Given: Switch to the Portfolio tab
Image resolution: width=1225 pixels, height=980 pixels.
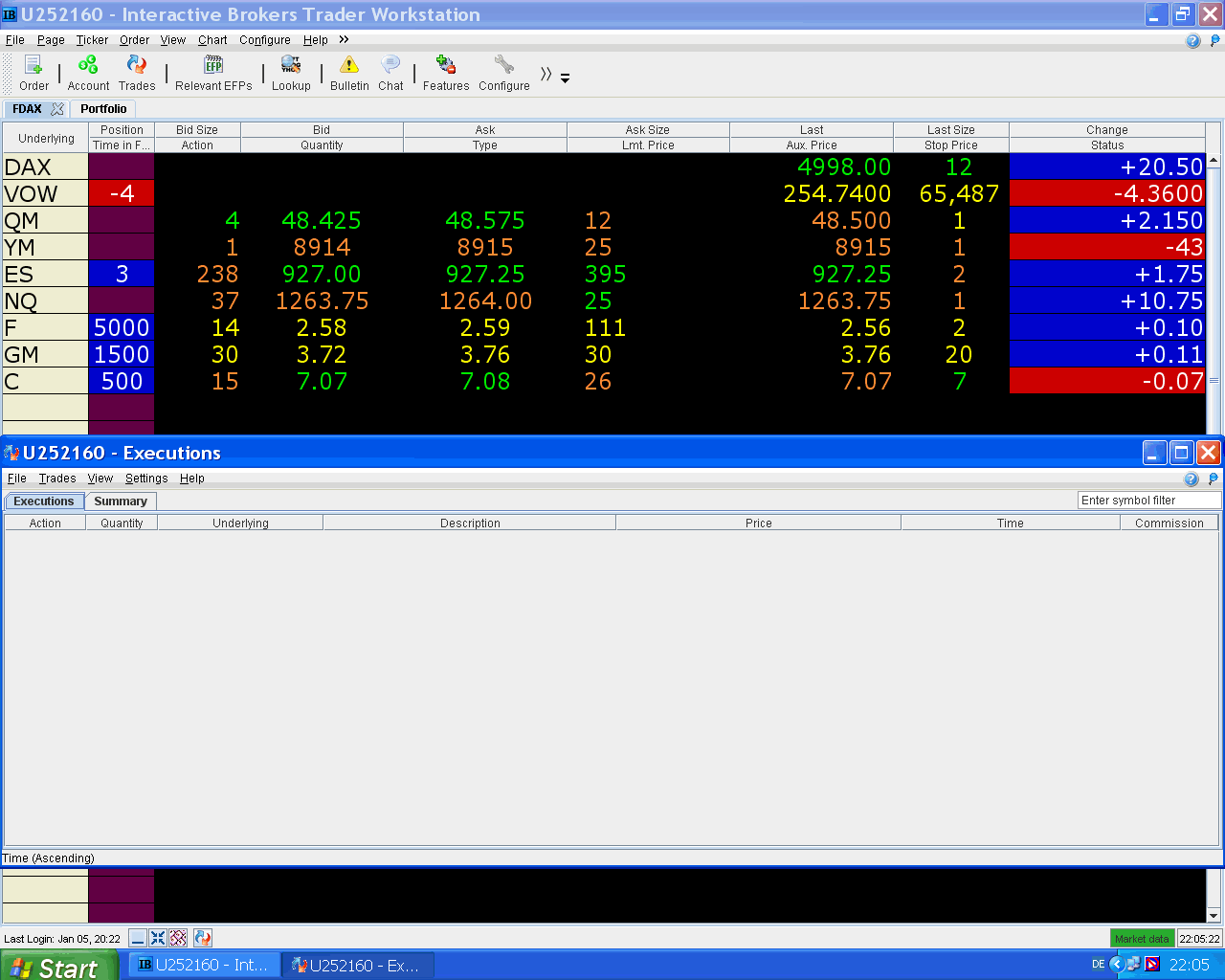Looking at the screenshot, I should [103, 109].
